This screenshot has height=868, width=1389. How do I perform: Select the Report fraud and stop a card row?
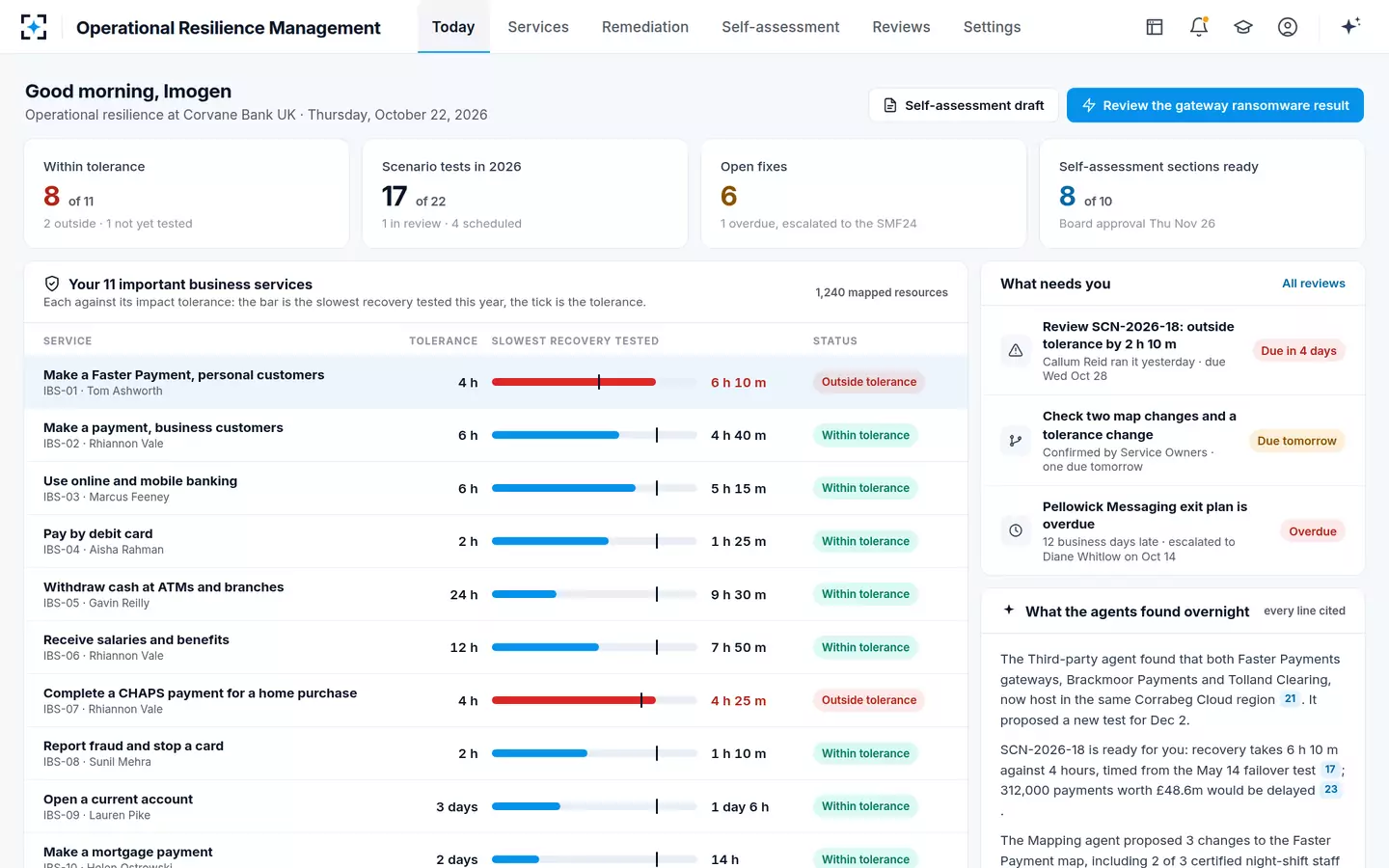(496, 753)
